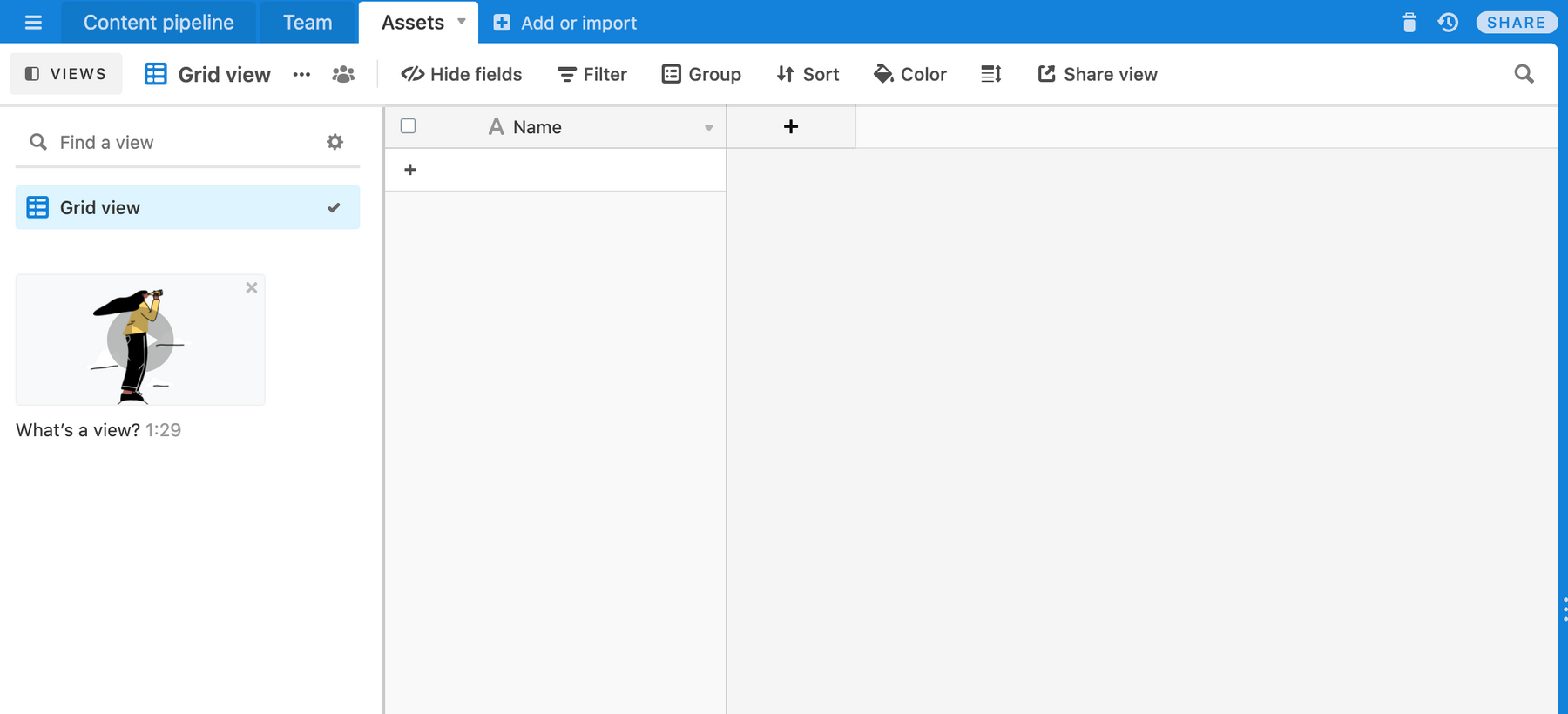Hide fields via the toolbar
This screenshot has width=1568, height=714.
point(462,74)
